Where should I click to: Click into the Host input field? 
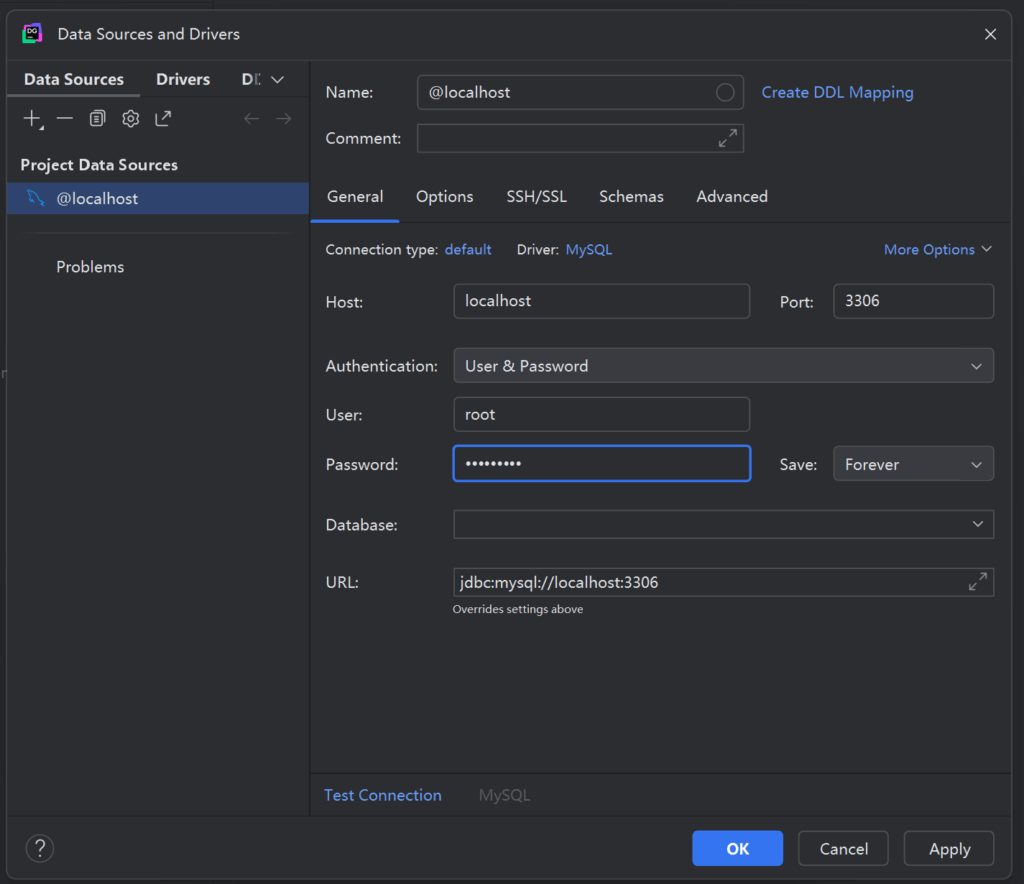[601, 301]
